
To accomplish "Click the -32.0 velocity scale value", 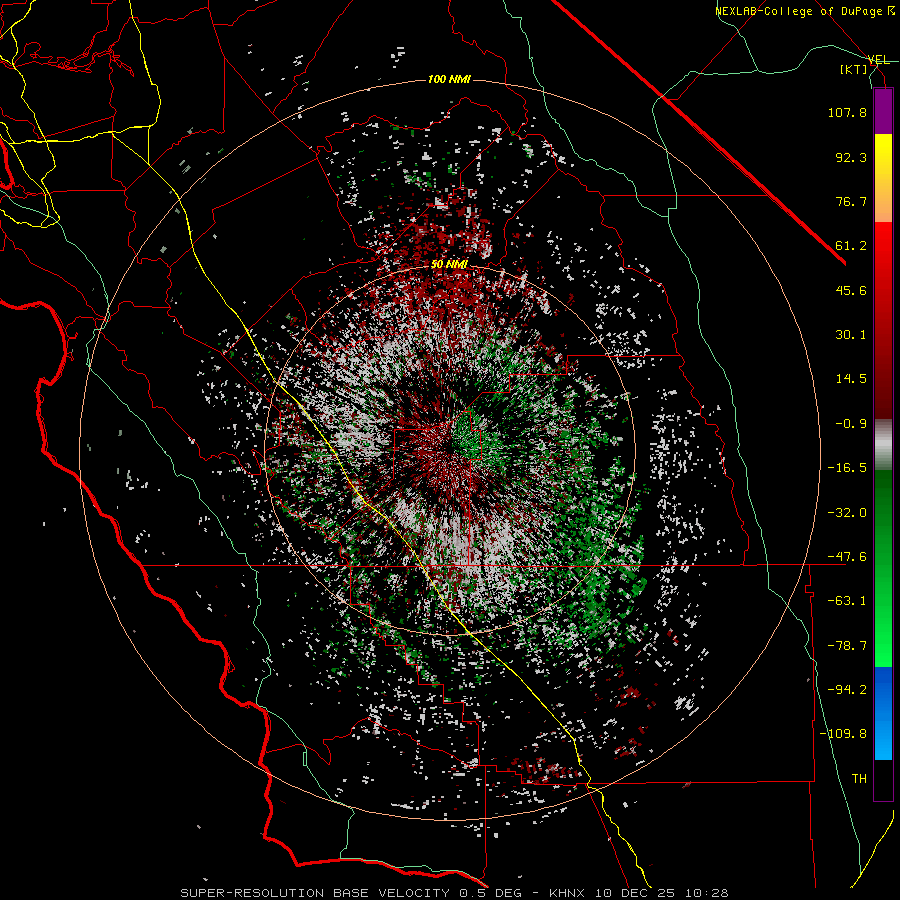I will coord(847,513).
